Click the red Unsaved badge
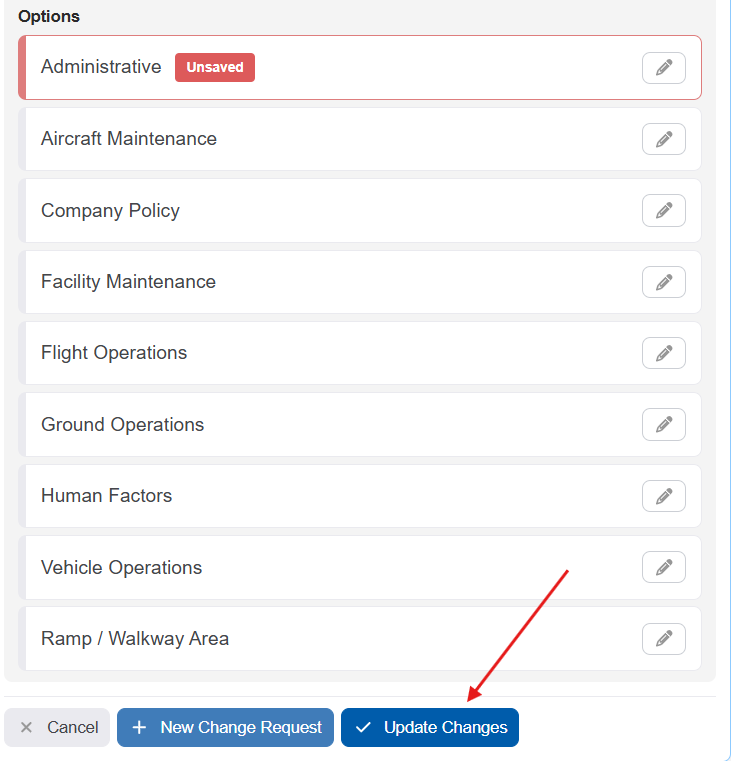 [215, 68]
